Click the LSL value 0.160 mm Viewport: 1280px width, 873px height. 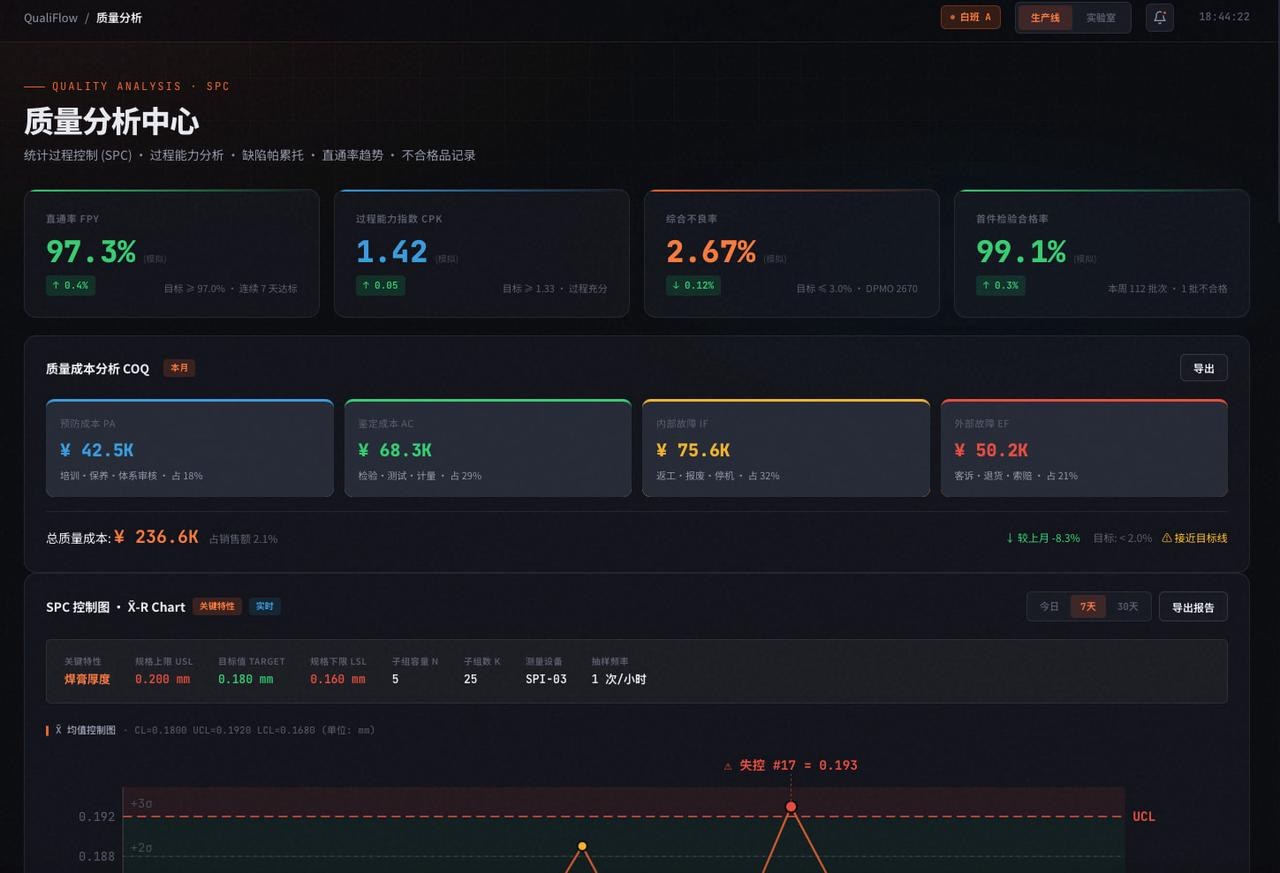click(x=337, y=679)
